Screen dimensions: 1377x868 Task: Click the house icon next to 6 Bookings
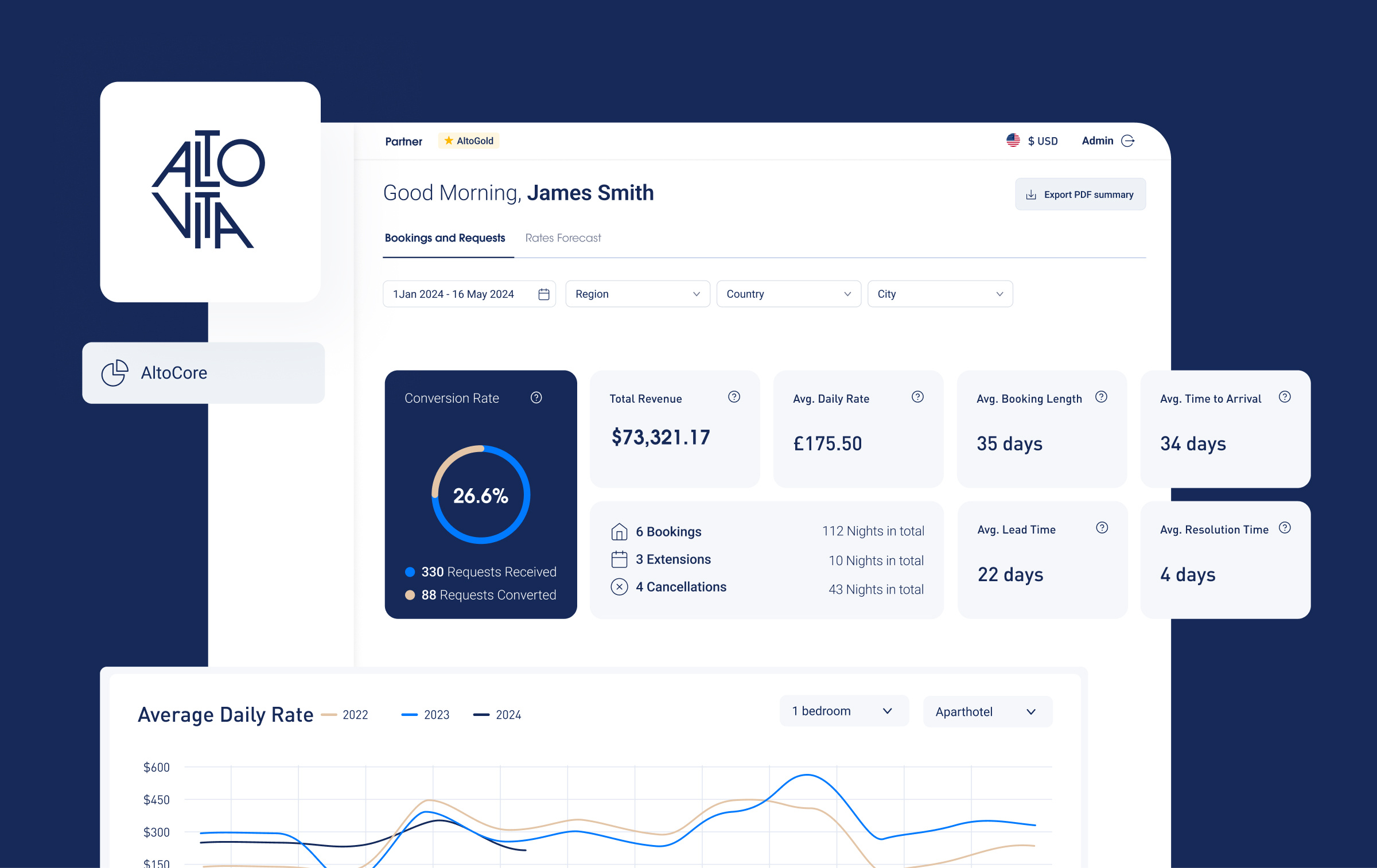[619, 531]
